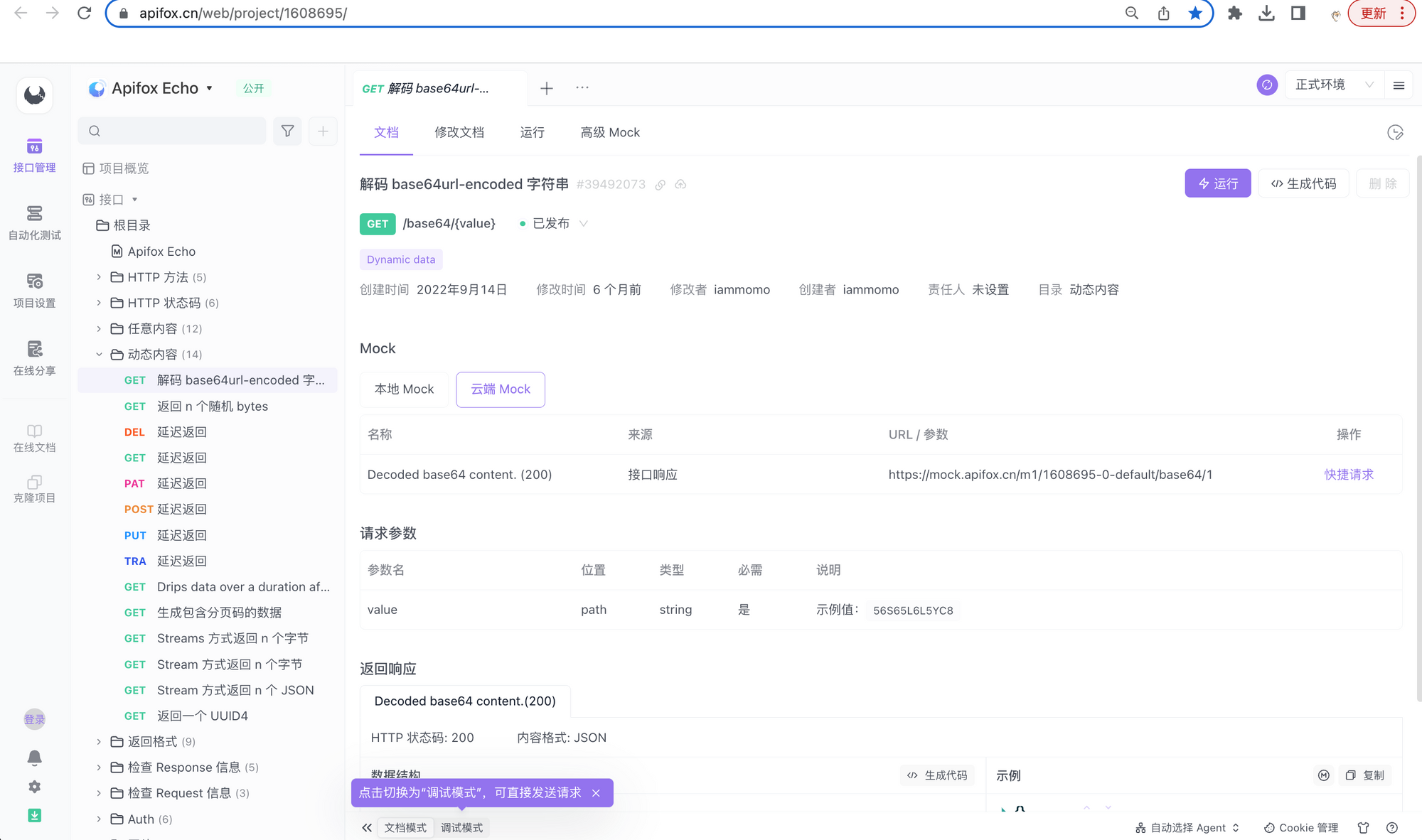
Task: Switch to the 运行 tab
Action: coord(532,133)
